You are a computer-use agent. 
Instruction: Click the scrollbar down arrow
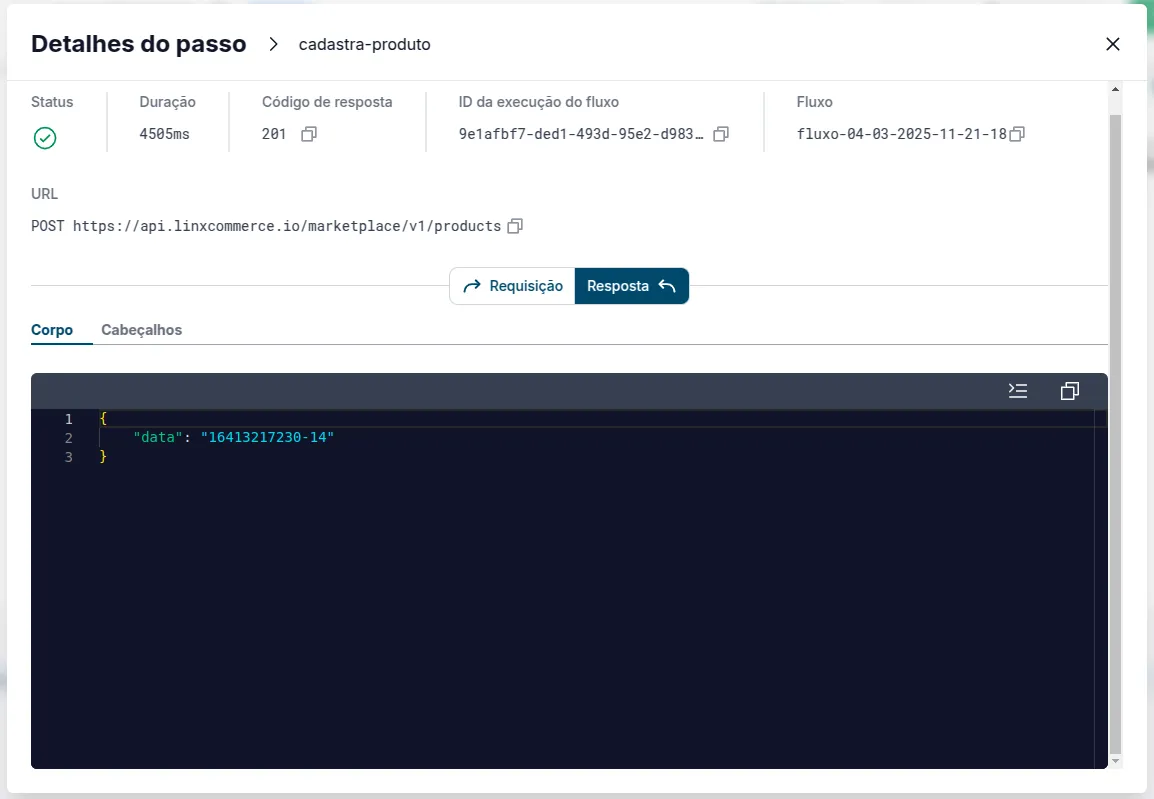[1115, 761]
